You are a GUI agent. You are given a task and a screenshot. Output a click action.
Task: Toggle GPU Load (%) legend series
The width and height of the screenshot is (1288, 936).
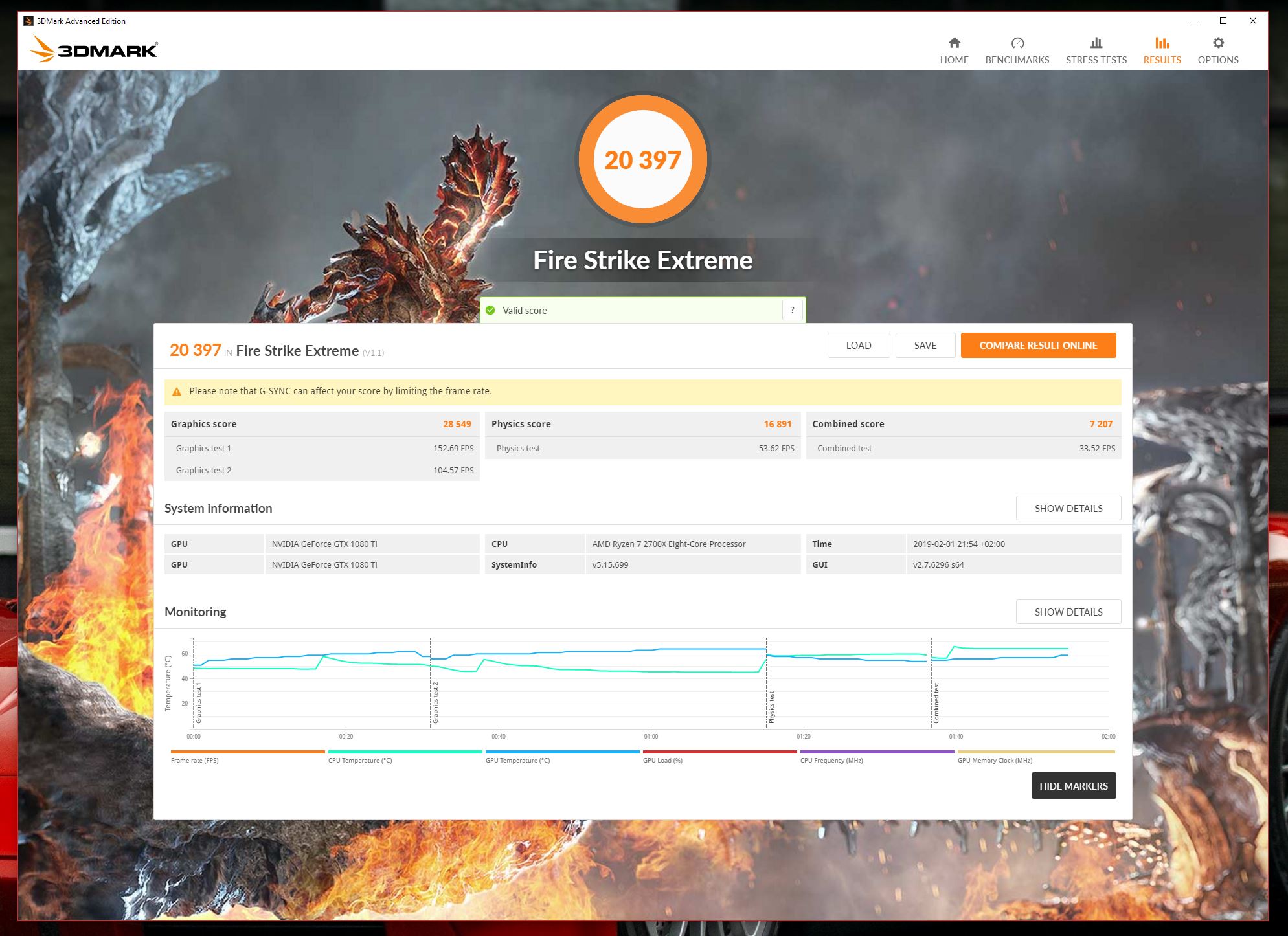click(719, 756)
